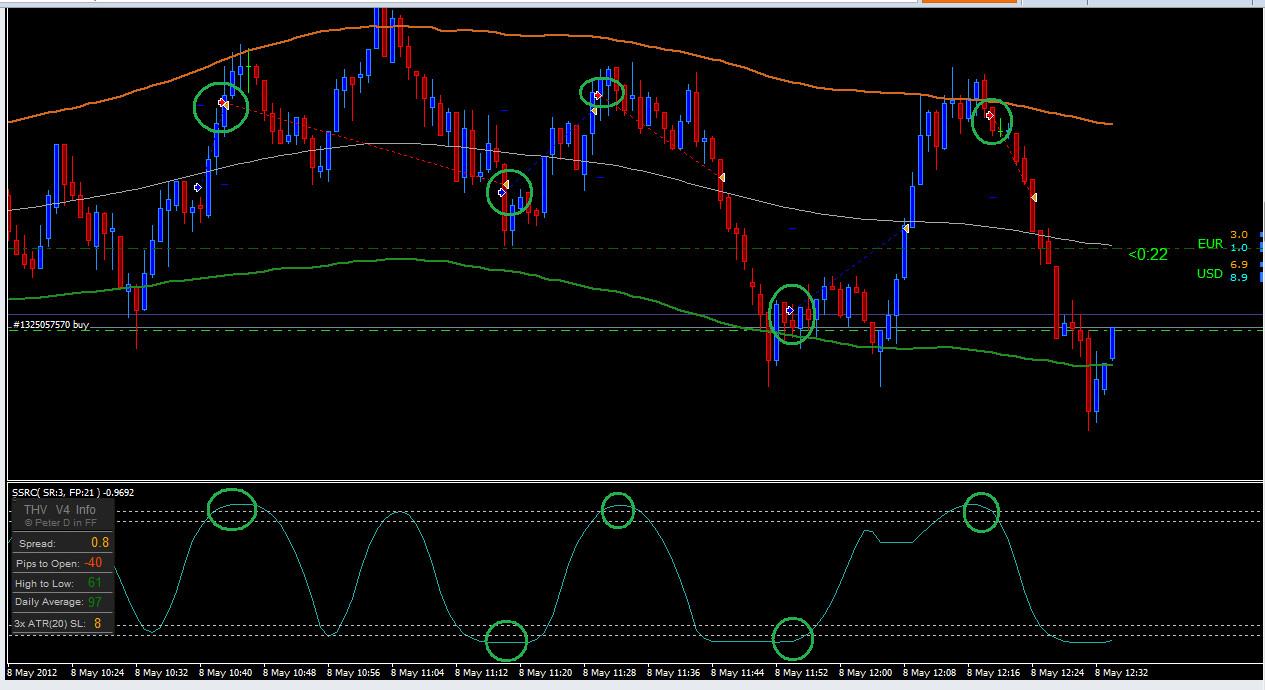Click the '© Peter D in FF' credit text
The image size is (1265, 690).
[61, 523]
